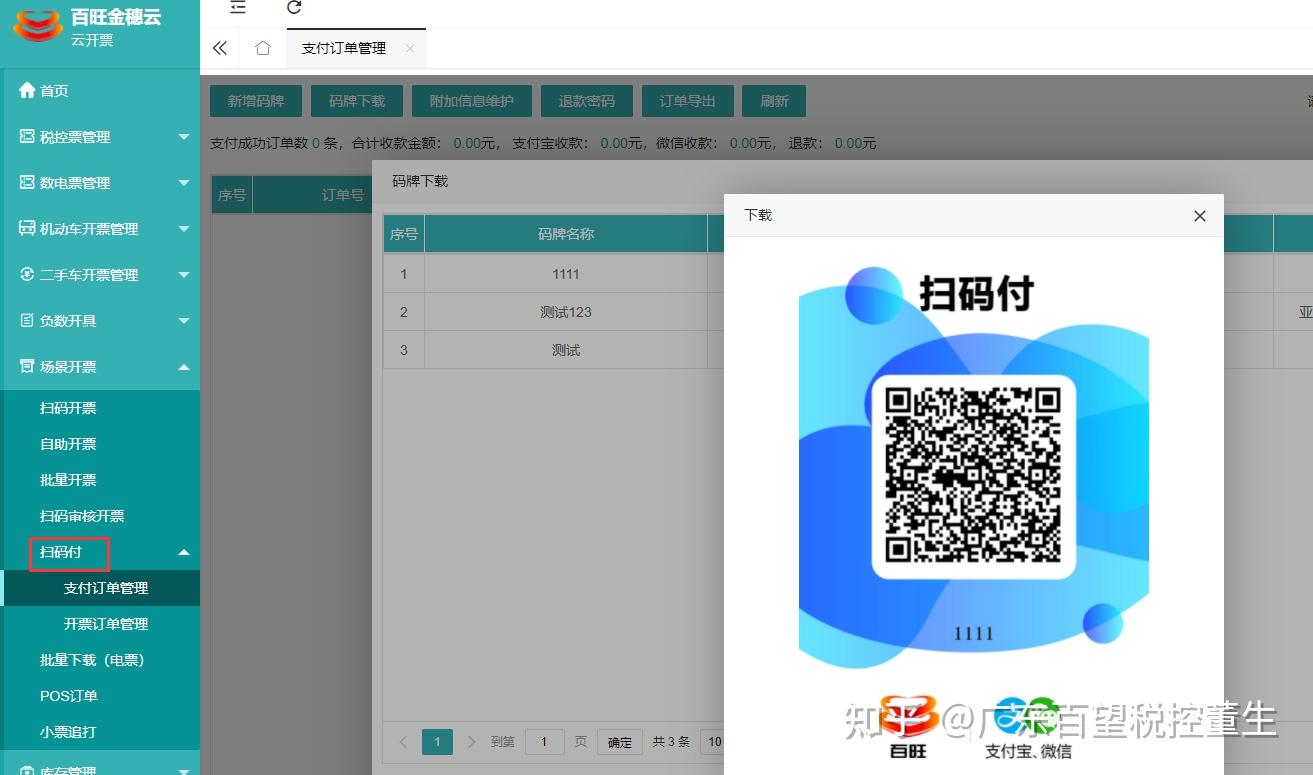Click the 订单导出 button
The height and width of the screenshot is (775, 1313).
pyautogui.click(x=688, y=101)
